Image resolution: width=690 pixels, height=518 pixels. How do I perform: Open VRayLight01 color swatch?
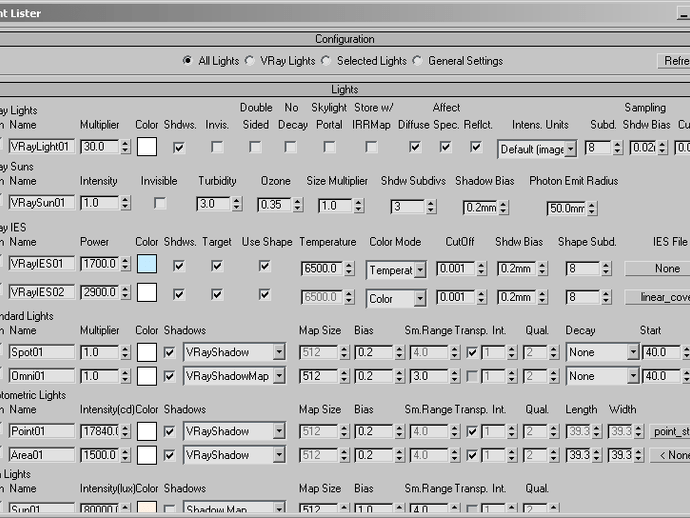tap(147, 147)
